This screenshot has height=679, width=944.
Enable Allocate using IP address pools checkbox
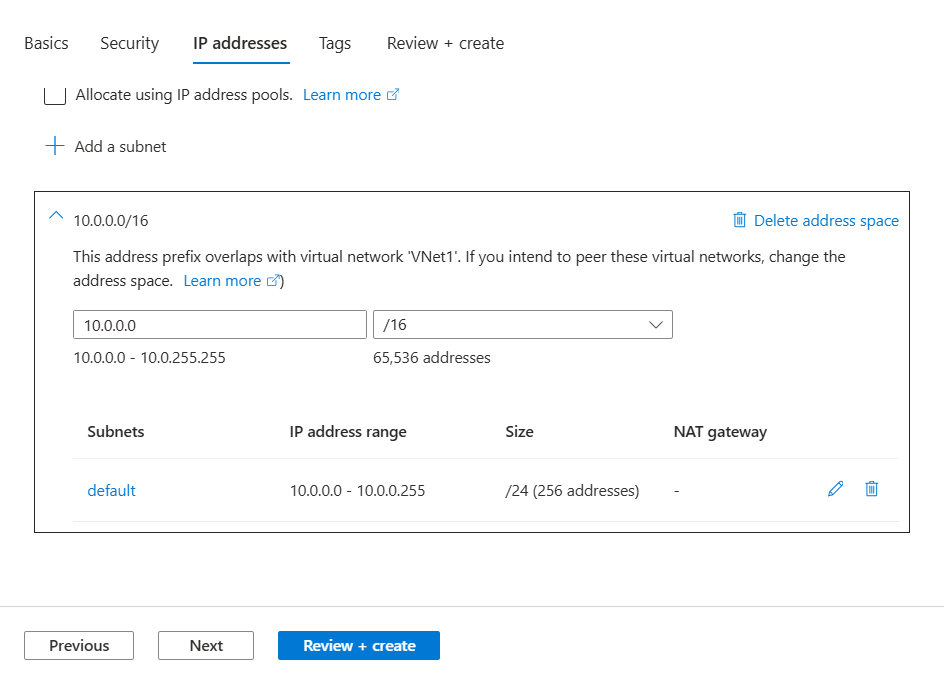pos(55,95)
